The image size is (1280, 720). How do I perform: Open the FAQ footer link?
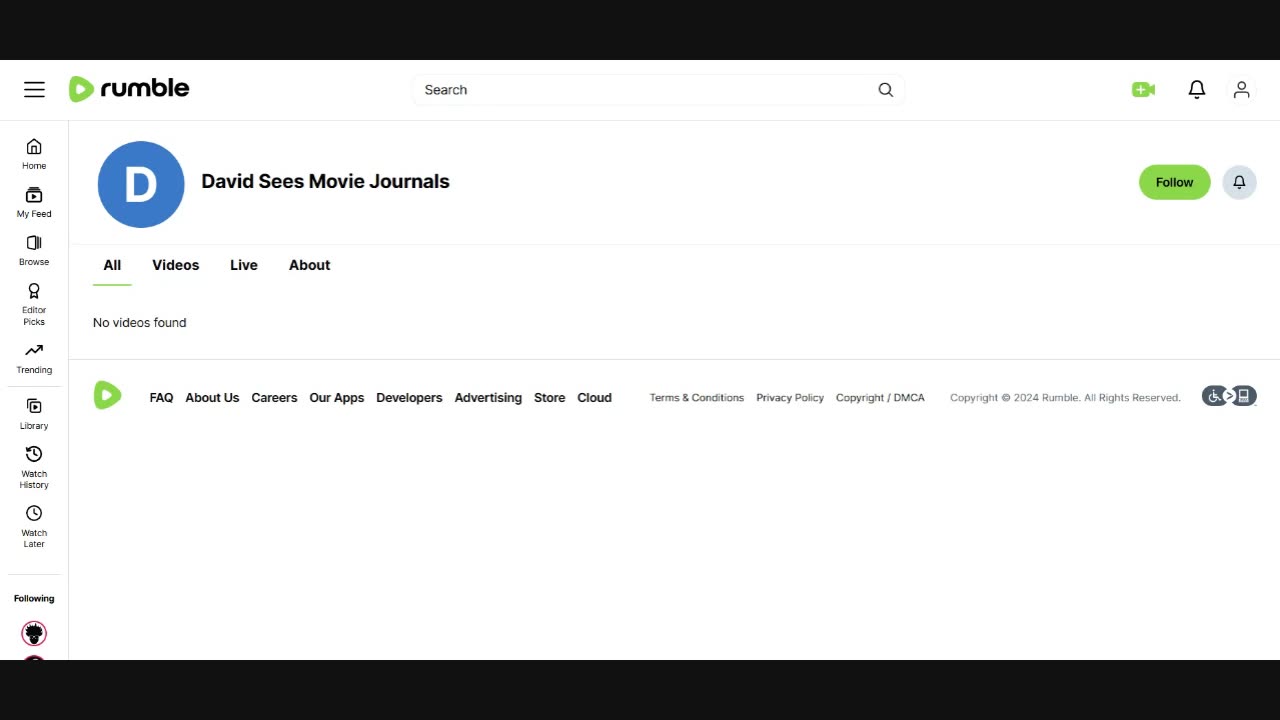[x=161, y=398]
